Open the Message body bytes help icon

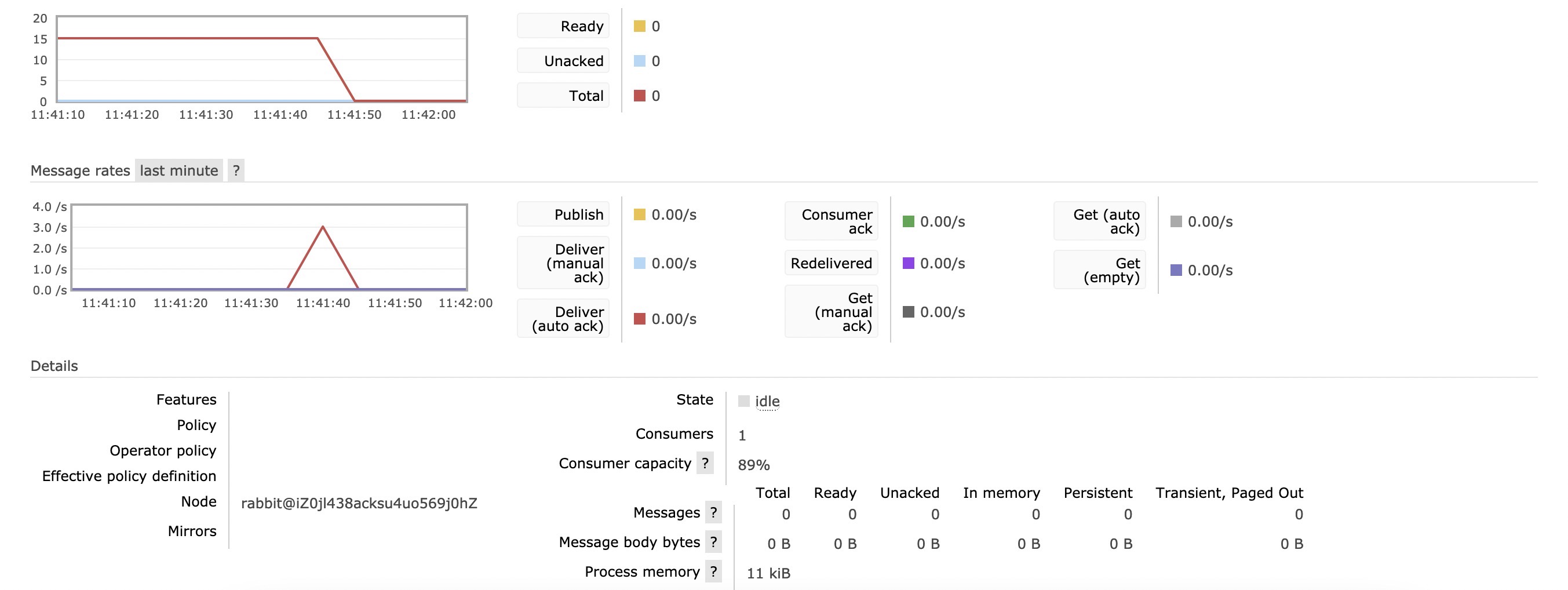point(713,542)
